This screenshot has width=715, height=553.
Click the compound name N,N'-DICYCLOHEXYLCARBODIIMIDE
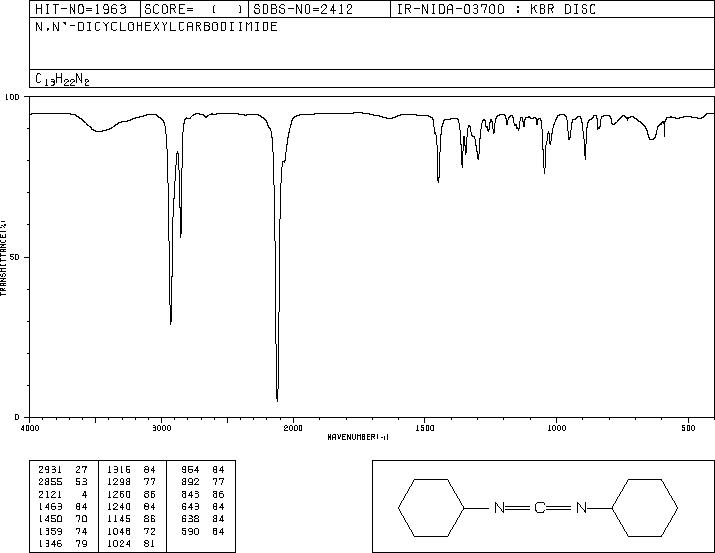coord(156,27)
